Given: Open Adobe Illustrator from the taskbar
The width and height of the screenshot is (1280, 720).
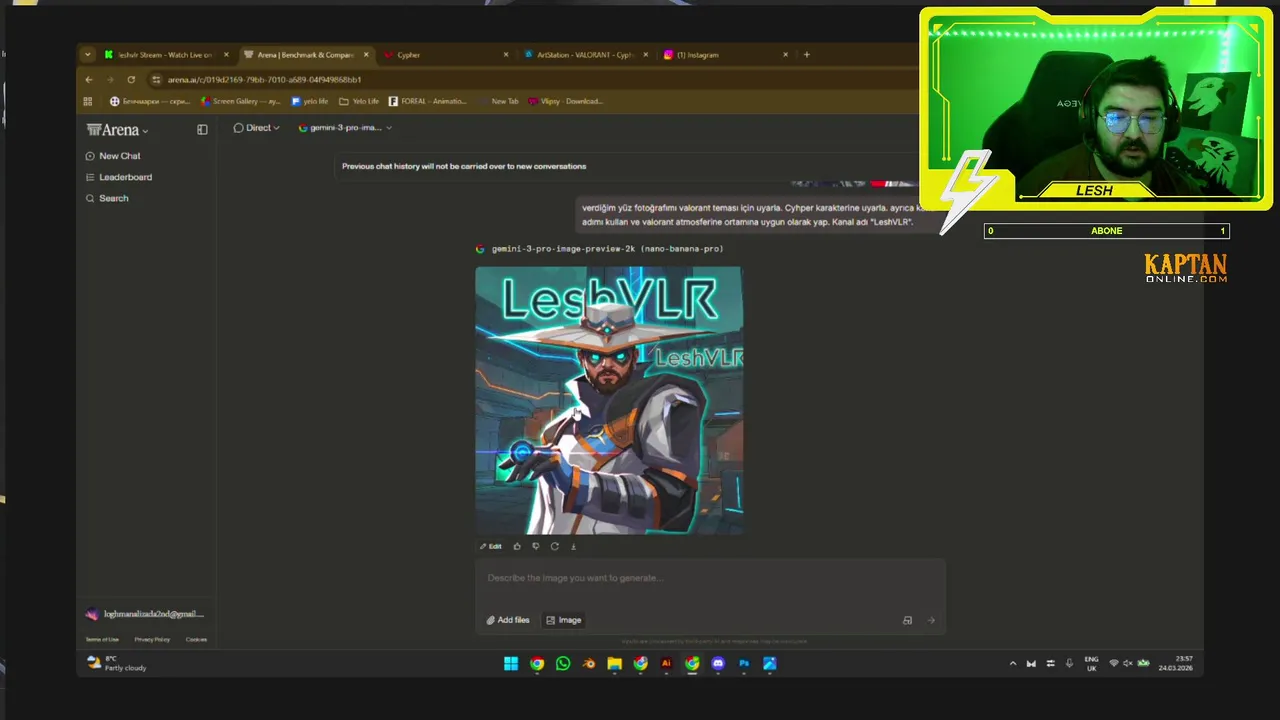Looking at the screenshot, I should pos(666,663).
